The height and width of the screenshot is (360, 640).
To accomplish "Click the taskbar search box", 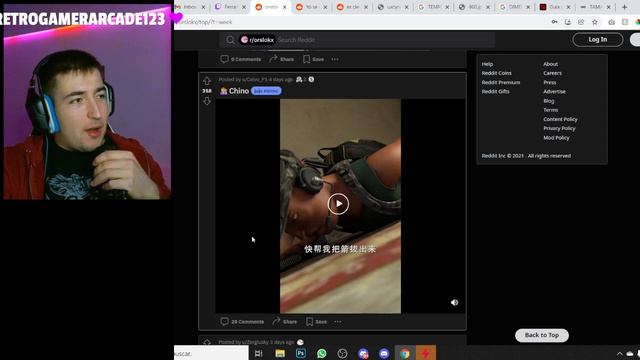I will 211,353.
